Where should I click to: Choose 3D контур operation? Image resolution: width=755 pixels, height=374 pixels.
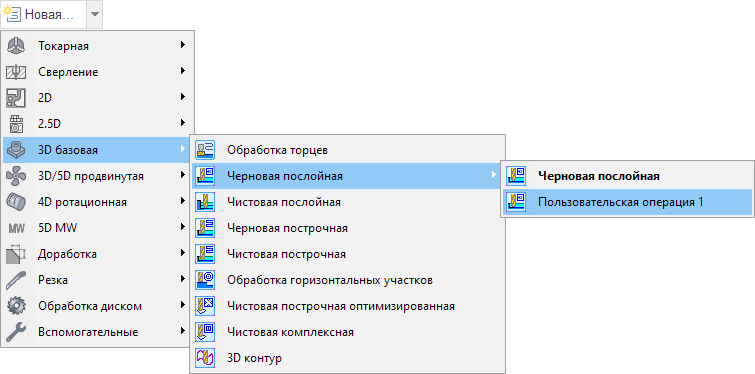coord(347,358)
